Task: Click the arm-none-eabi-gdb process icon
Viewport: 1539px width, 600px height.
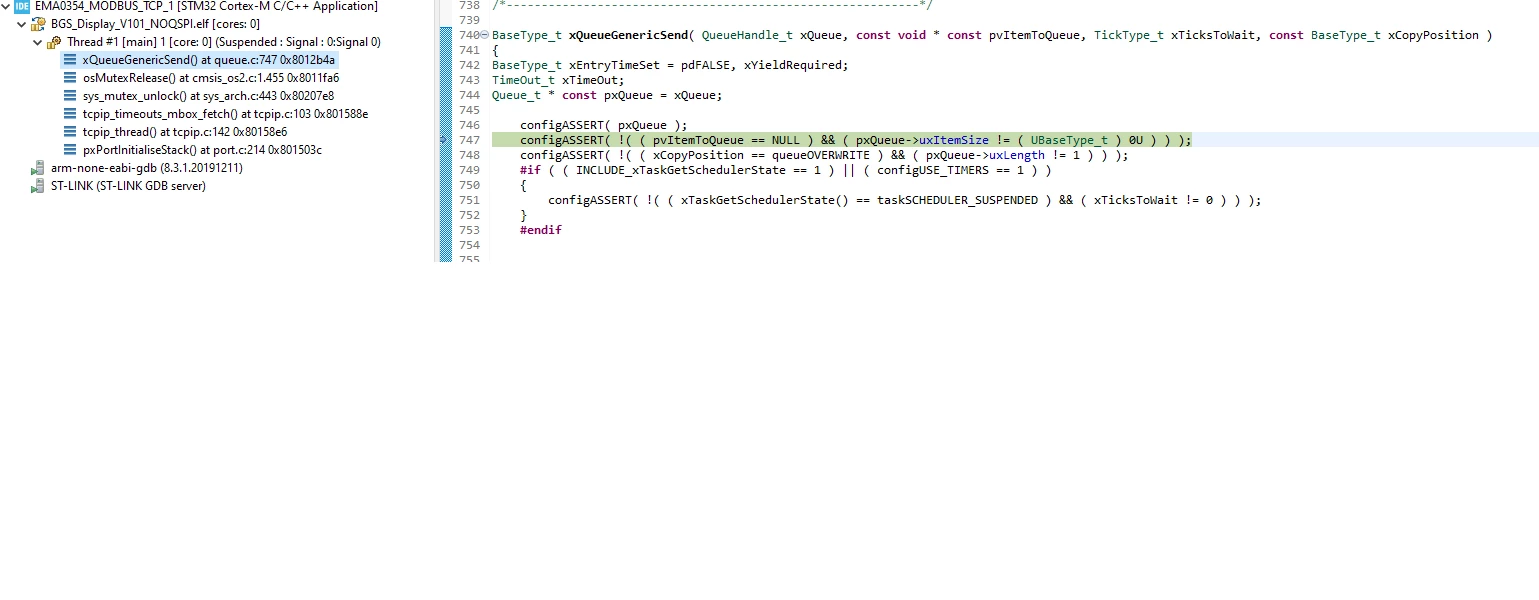Action: 38,168
